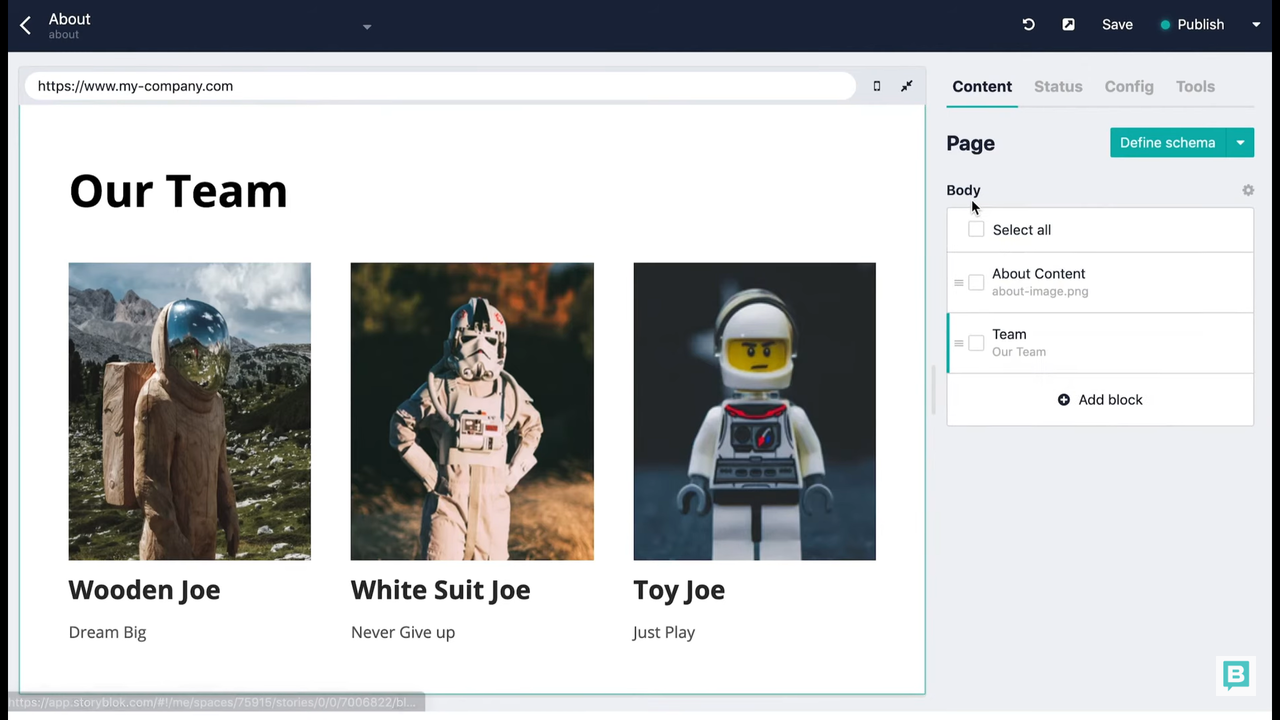Open preview in new window icon

[1068, 25]
